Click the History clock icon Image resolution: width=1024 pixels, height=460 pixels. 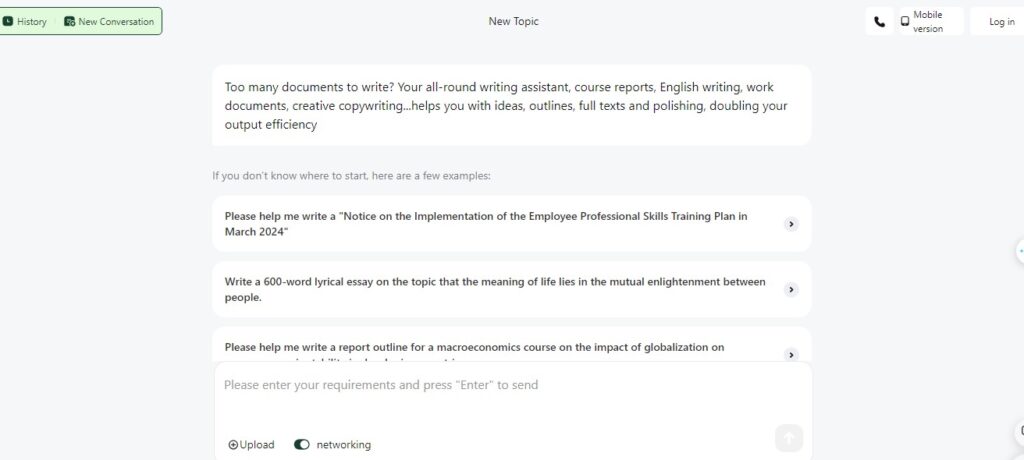tap(8, 21)
